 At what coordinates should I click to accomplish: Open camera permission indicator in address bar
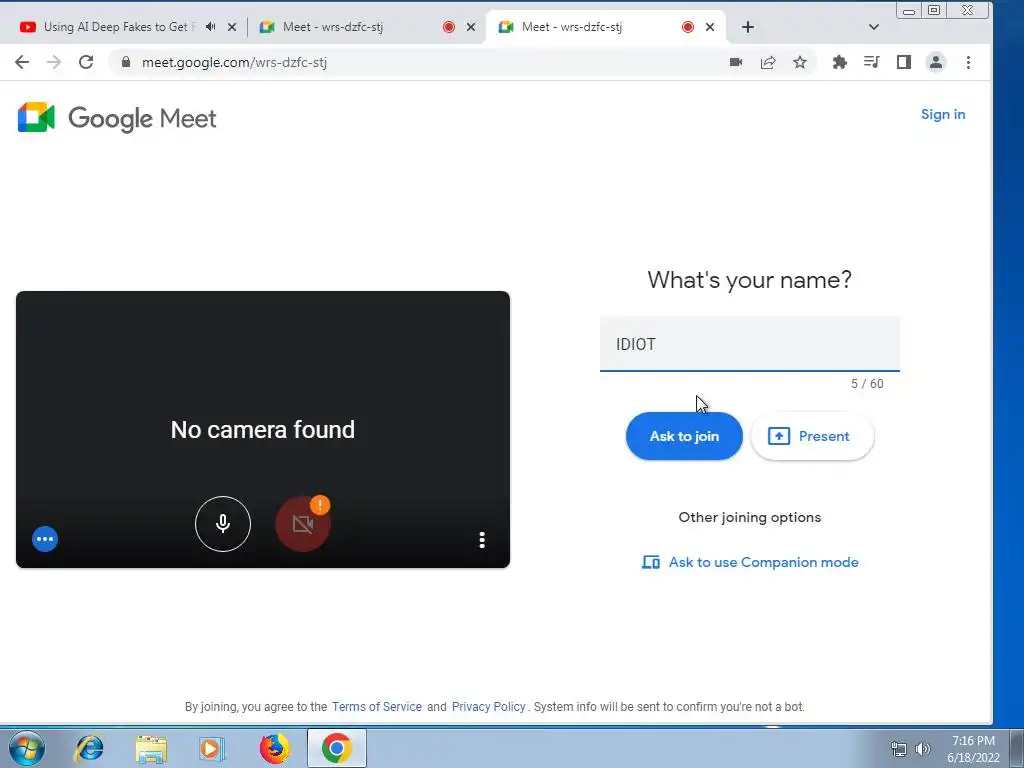pos(736,62)
